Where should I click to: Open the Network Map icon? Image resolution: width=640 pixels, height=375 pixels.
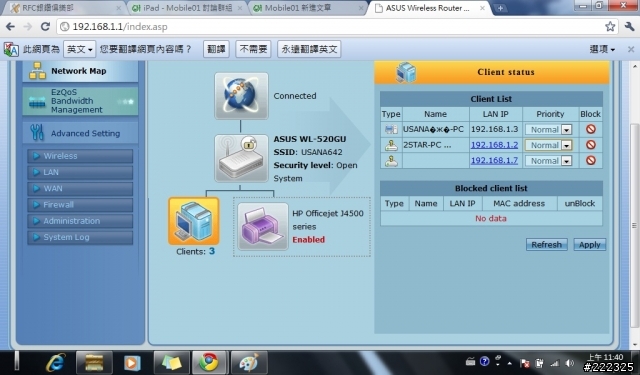(x=37, y=71)
